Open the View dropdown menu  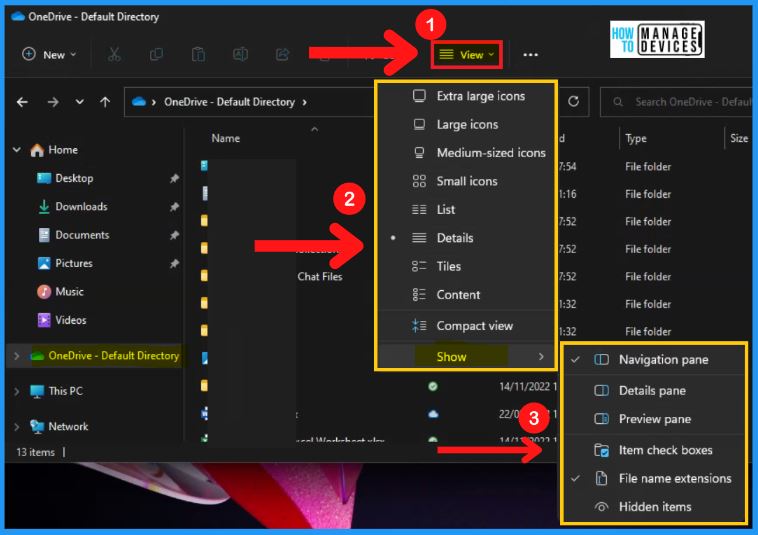point(467,55)
